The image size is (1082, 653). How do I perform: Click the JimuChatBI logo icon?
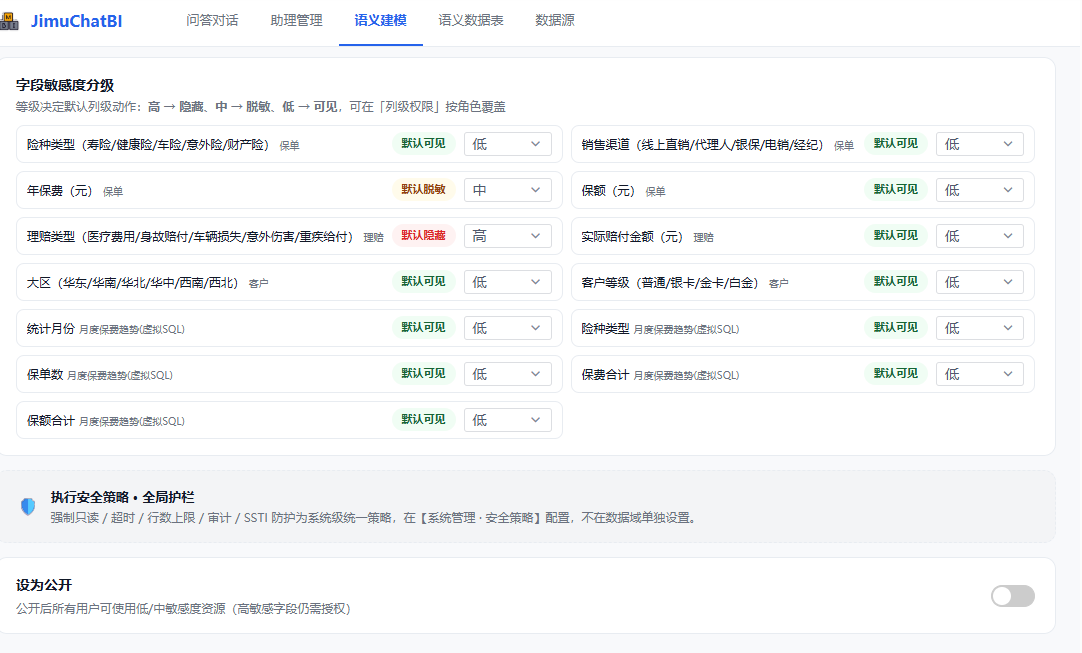coord(9,21)
